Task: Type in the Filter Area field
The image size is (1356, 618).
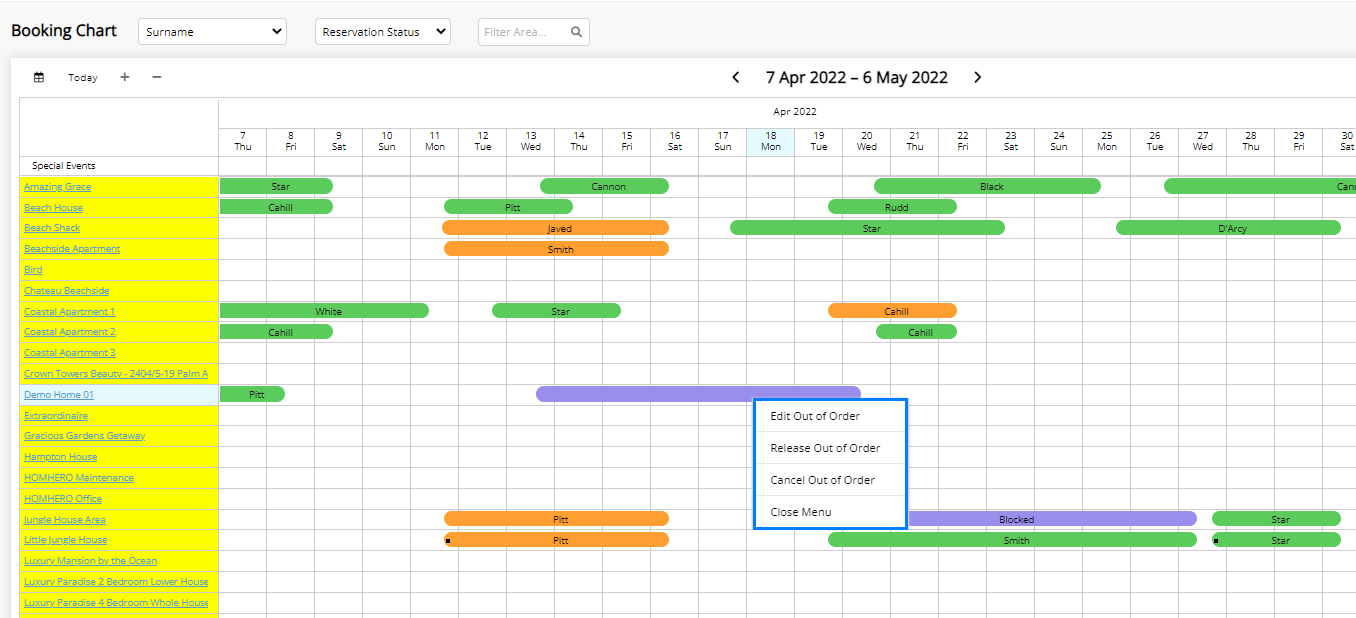Action: point(522,32)
